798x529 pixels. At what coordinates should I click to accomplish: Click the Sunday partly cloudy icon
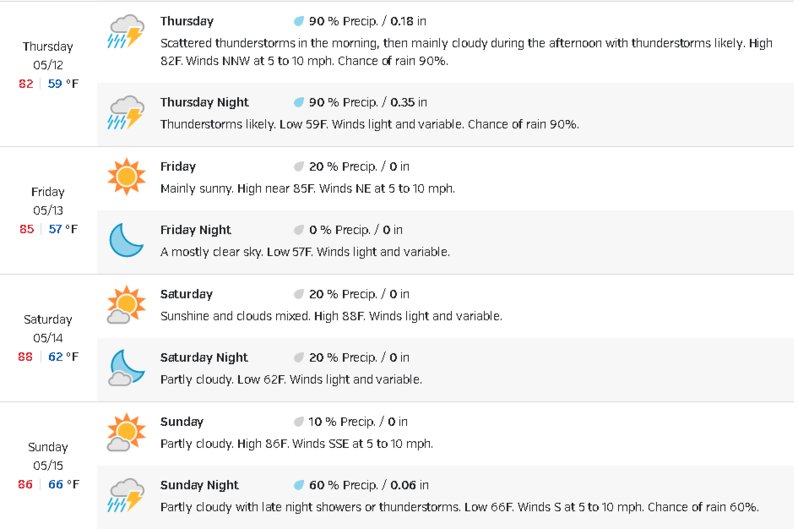[126, 432]
